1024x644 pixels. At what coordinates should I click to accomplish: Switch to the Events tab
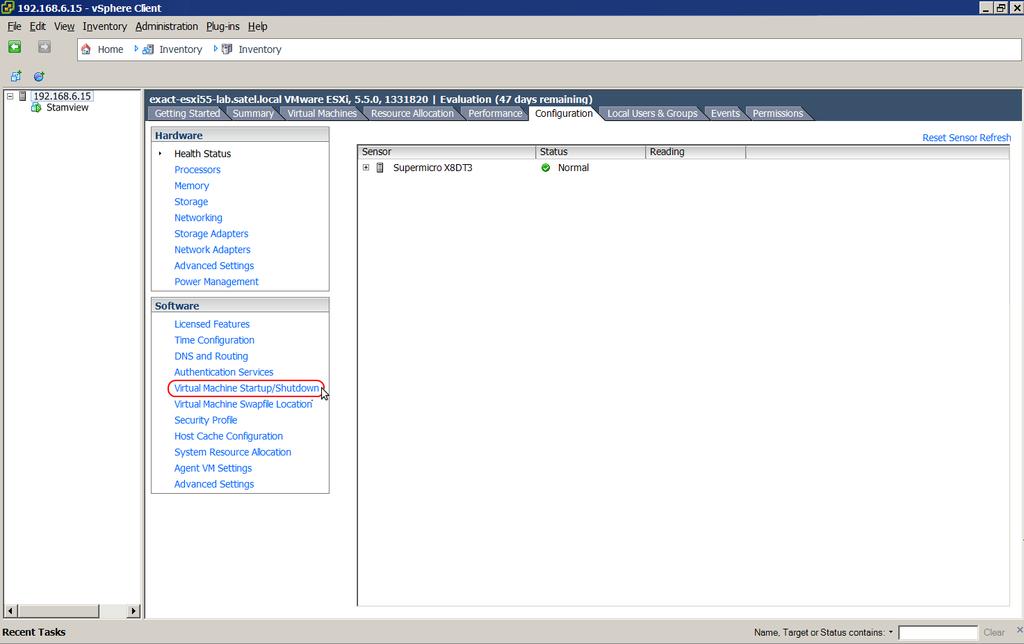pos(725,114)
